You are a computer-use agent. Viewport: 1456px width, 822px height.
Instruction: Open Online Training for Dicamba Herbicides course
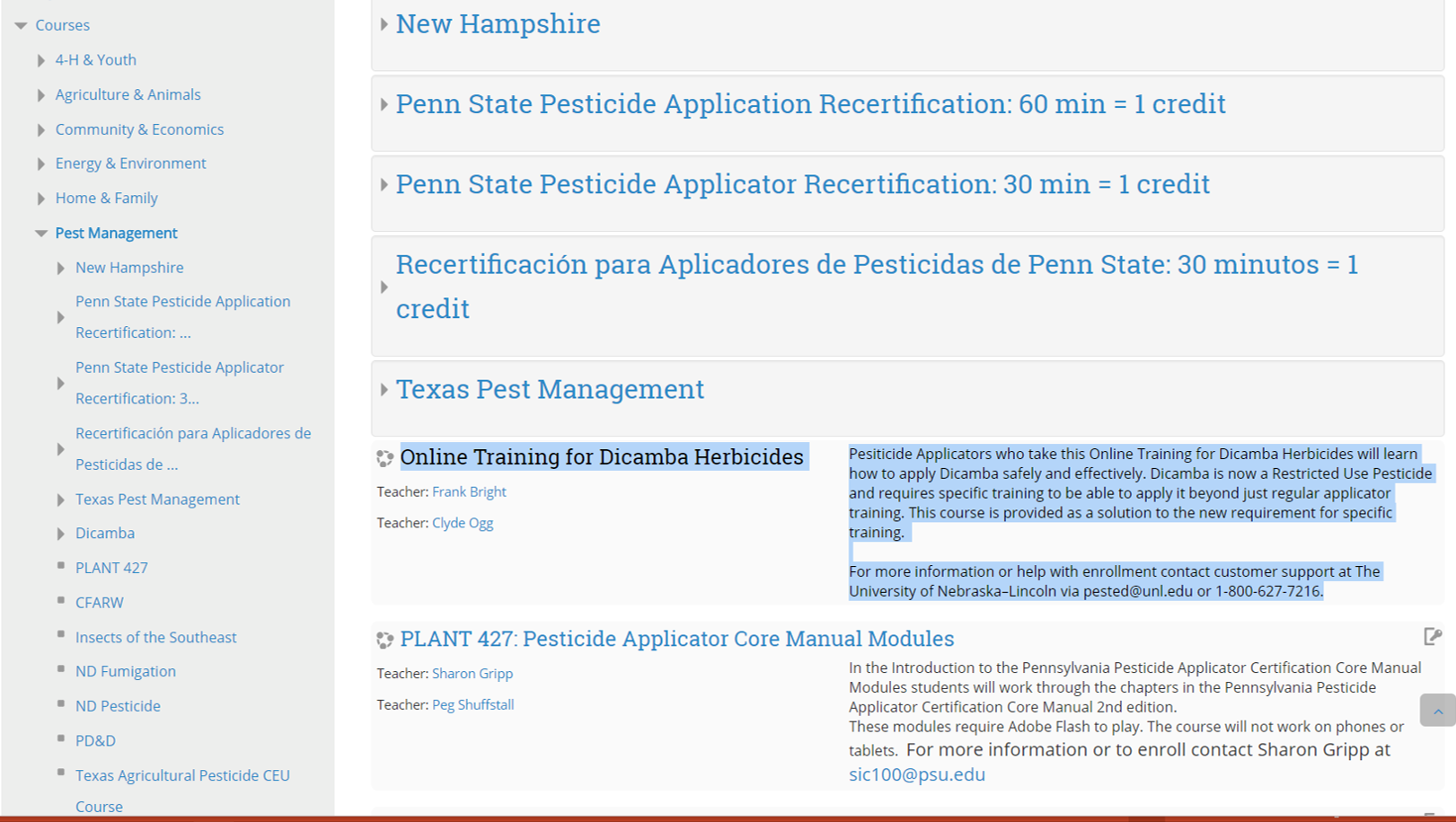(x=601, y=457)
